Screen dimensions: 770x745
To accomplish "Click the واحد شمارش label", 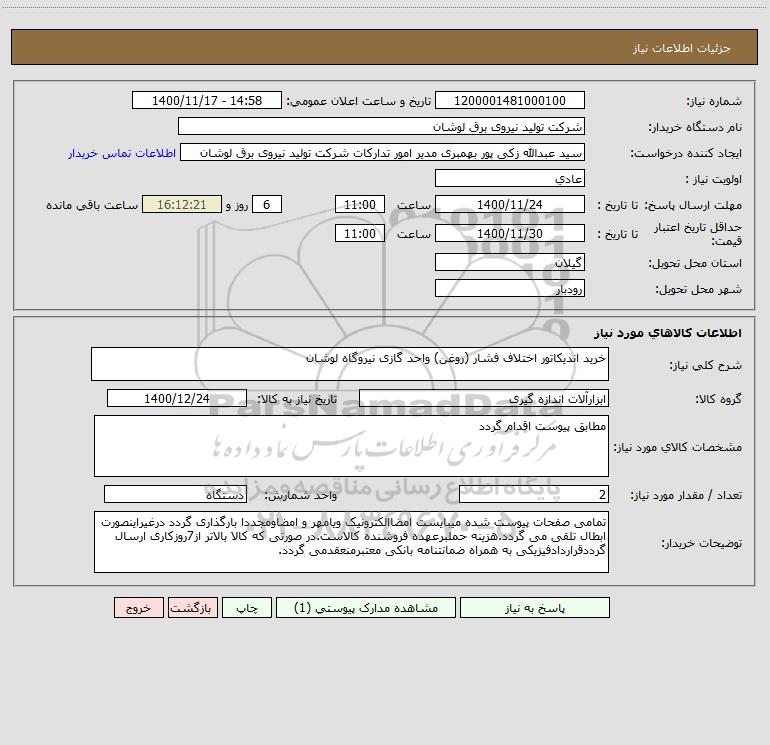I will tap(301, 495).
